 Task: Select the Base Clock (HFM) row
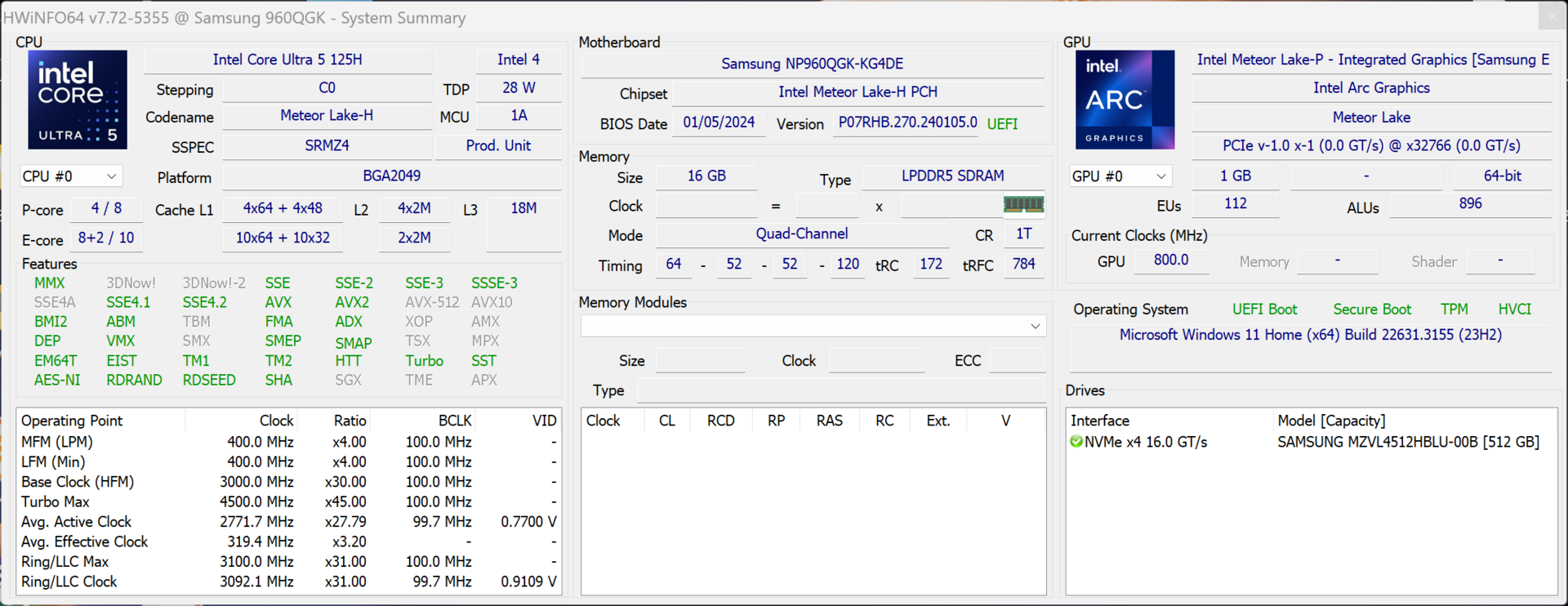tap(289, 482)
